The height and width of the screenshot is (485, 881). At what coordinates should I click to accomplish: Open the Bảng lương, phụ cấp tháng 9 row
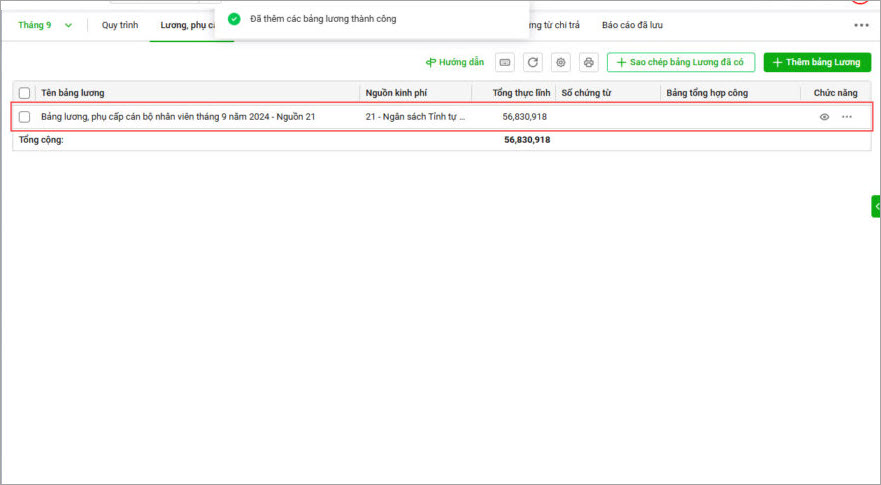tap(442, 117)
